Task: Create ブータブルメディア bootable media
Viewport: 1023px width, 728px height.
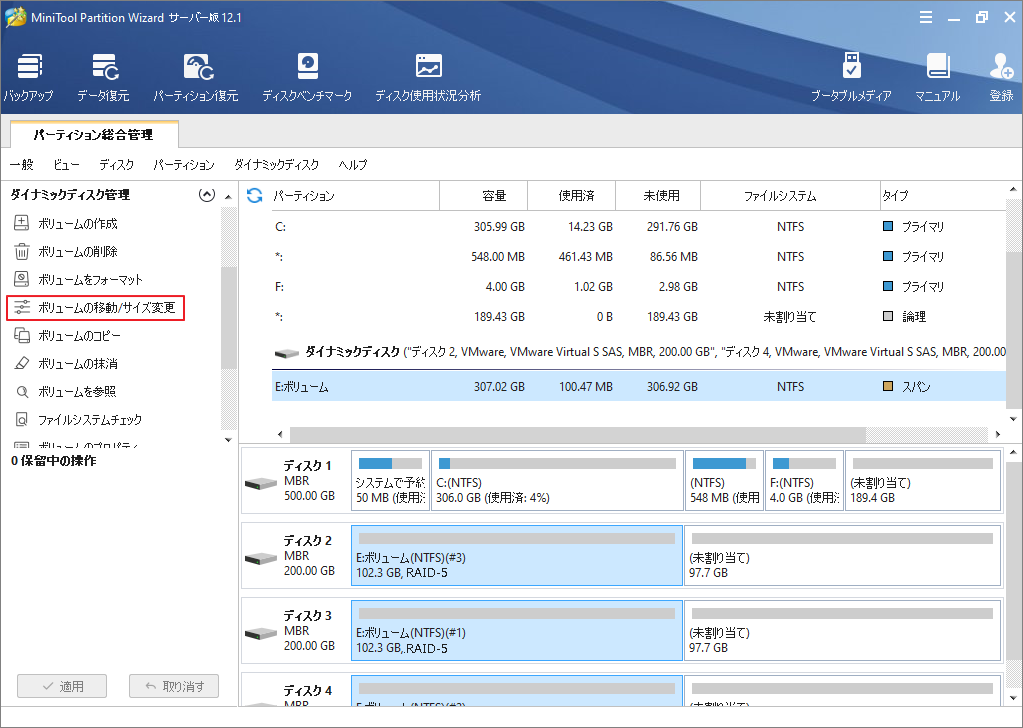Action: (x=851, y=77)
